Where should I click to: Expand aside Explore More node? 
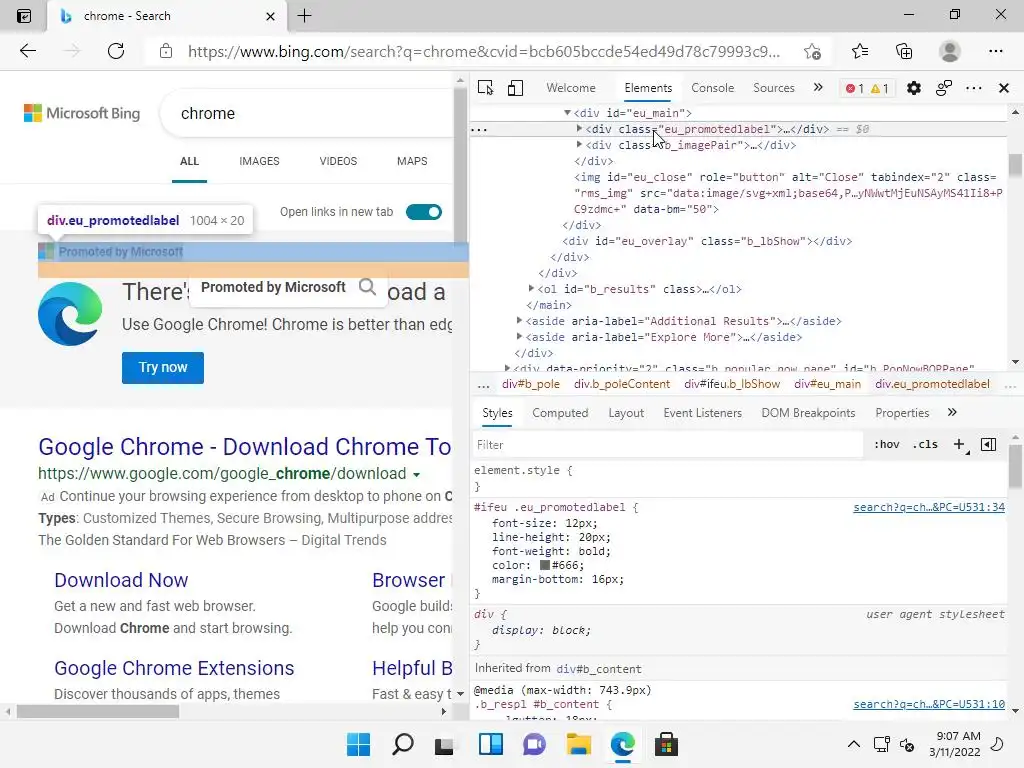coord(519,336)
